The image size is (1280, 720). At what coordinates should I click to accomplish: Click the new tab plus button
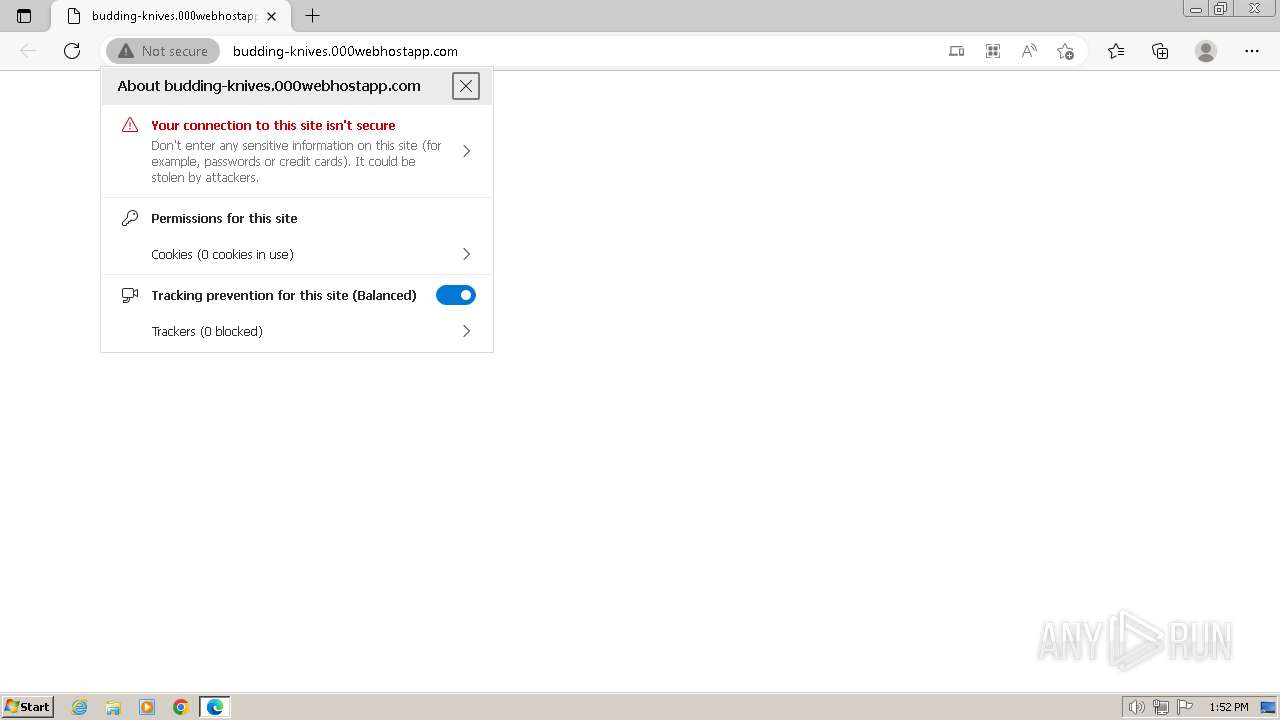(x=312, y=16)
